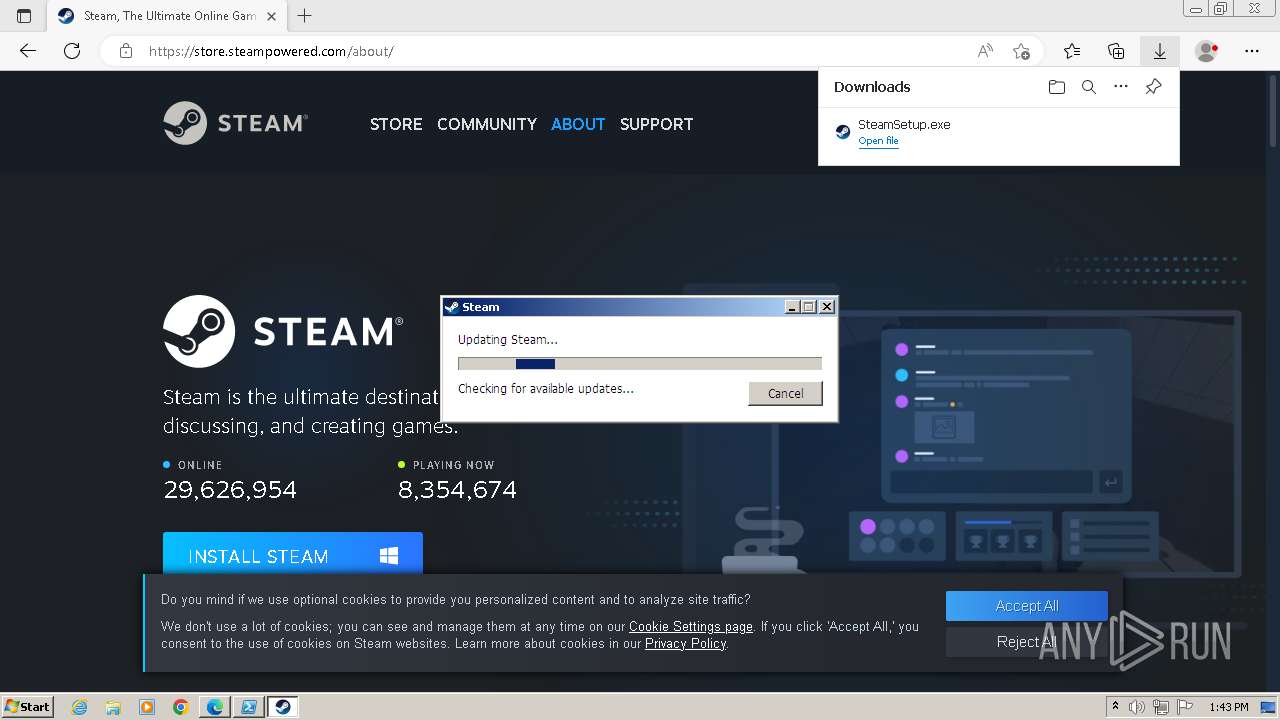1280x720 pixels.
Task: Open browser Settings and more menu
Action: pyautogui.click(x=1252, y=51)
